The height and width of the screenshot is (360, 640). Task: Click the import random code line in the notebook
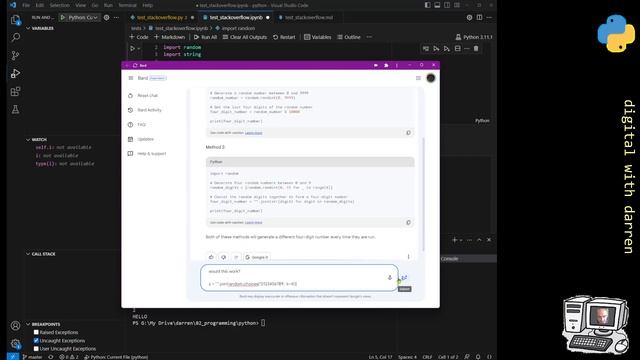tap(182, 47)
